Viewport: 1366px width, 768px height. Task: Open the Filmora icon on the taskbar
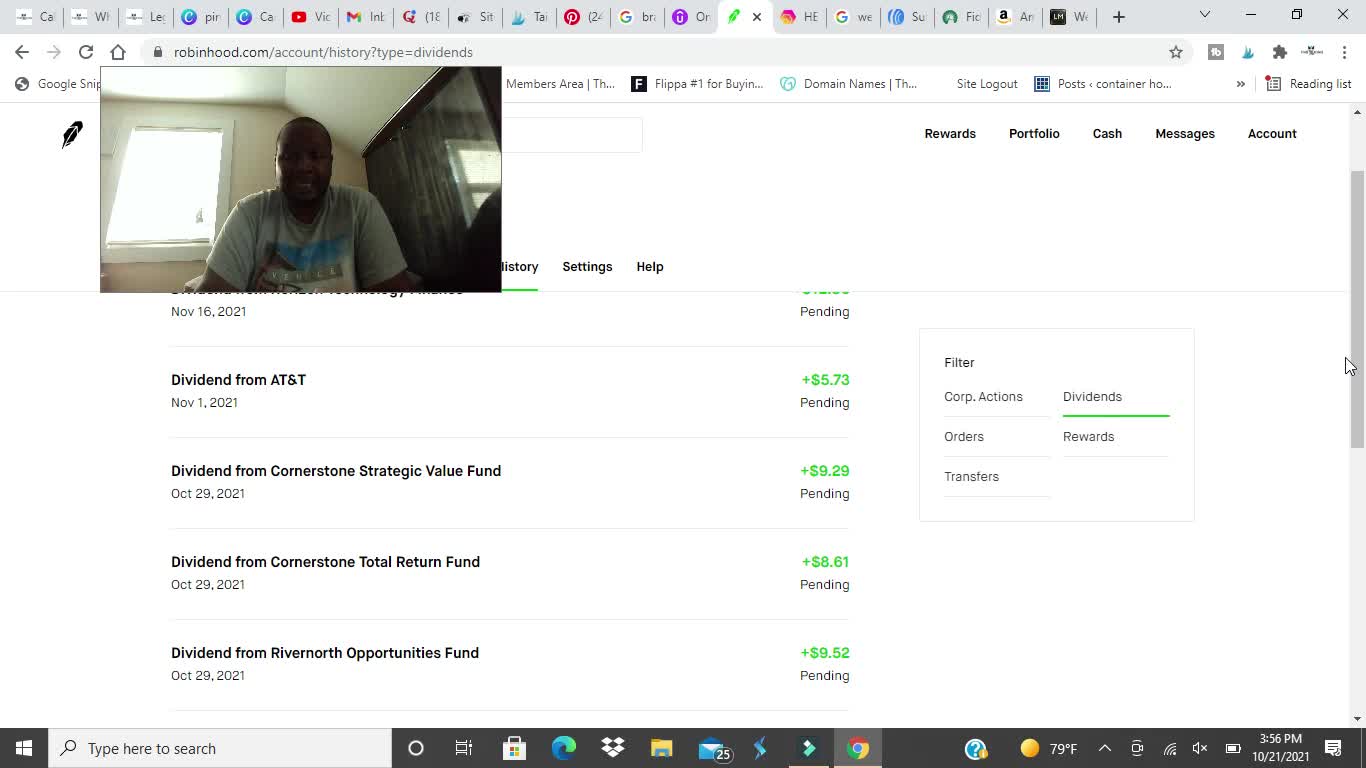click(809, 748)
